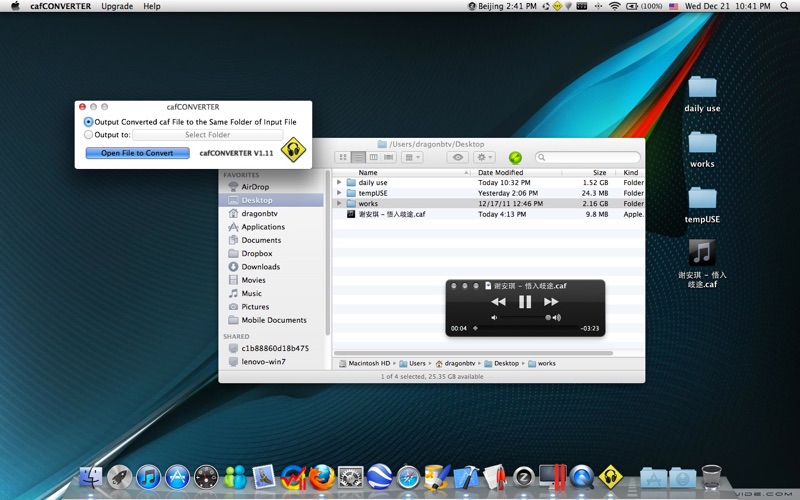Screen dimensions: 800x500
Task: Select the .caf file row in Finder list
Action: coord(488,214)
